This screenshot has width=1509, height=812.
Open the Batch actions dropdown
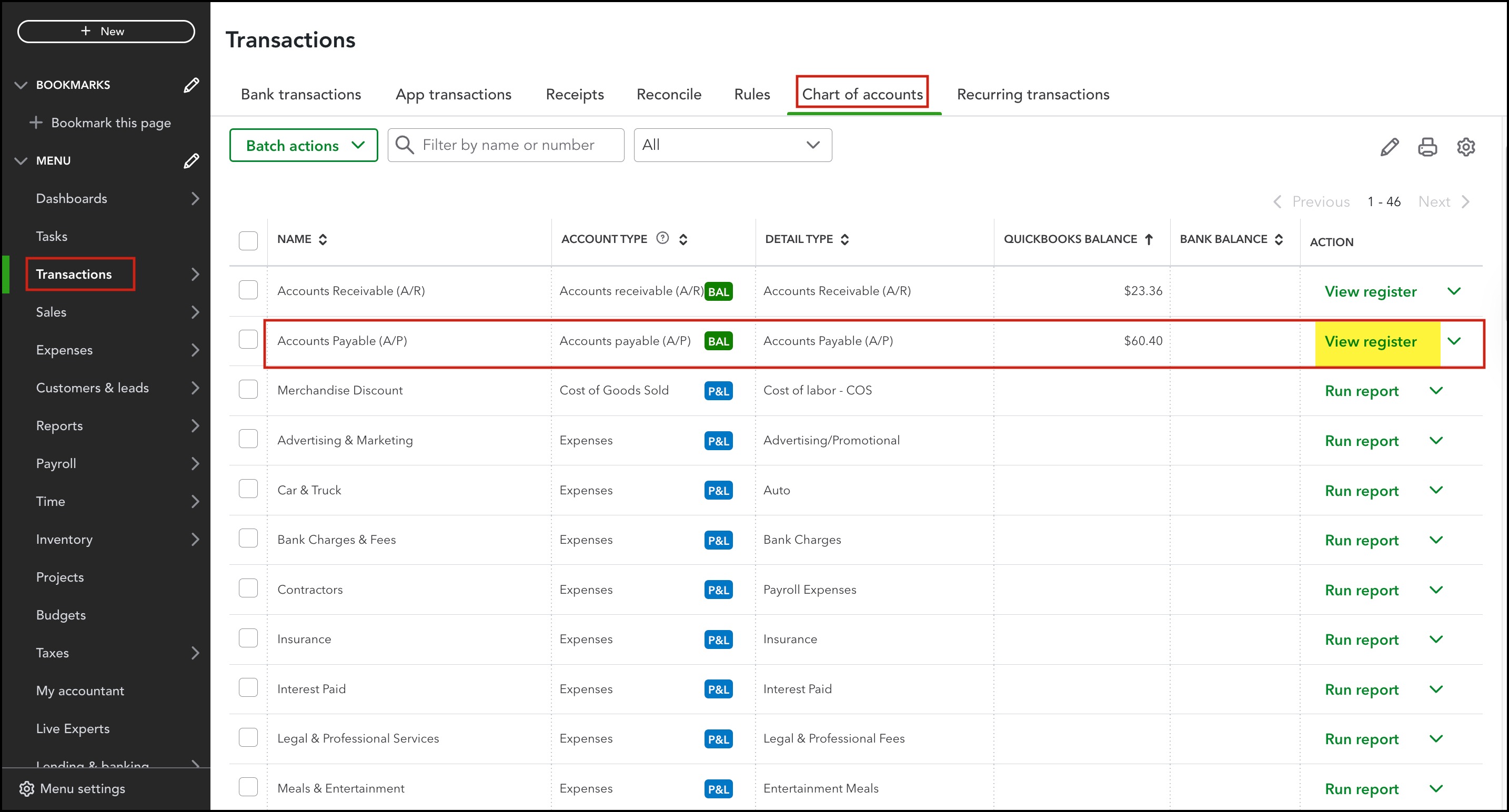[x=304, y=145]
